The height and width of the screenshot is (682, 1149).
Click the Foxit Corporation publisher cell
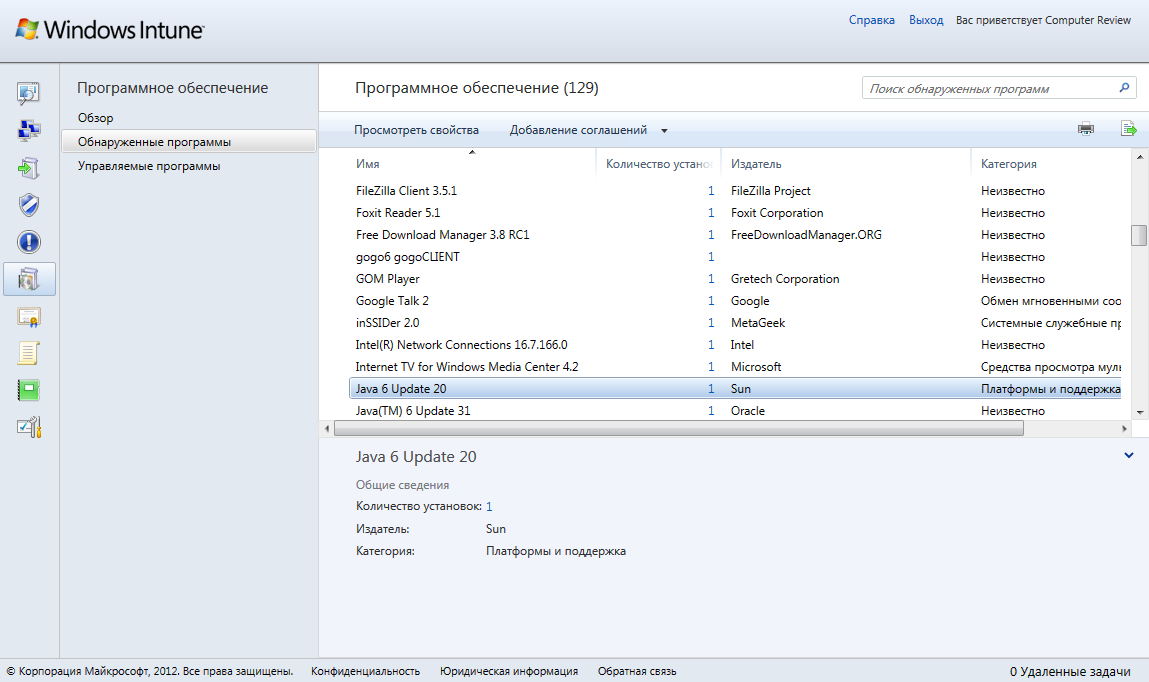pyautogui.click(x=777, y=212)
